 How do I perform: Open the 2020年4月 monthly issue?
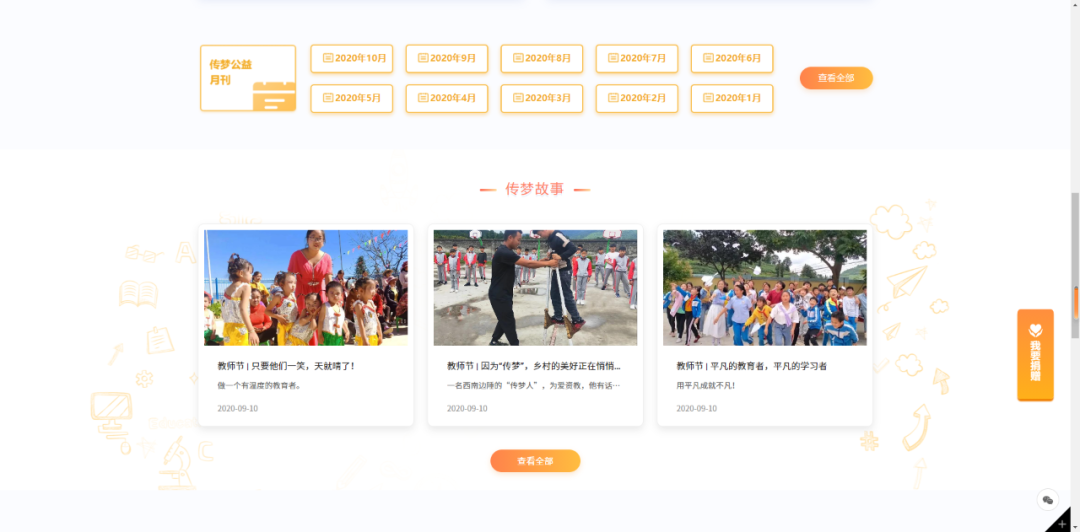coord(446,98)
